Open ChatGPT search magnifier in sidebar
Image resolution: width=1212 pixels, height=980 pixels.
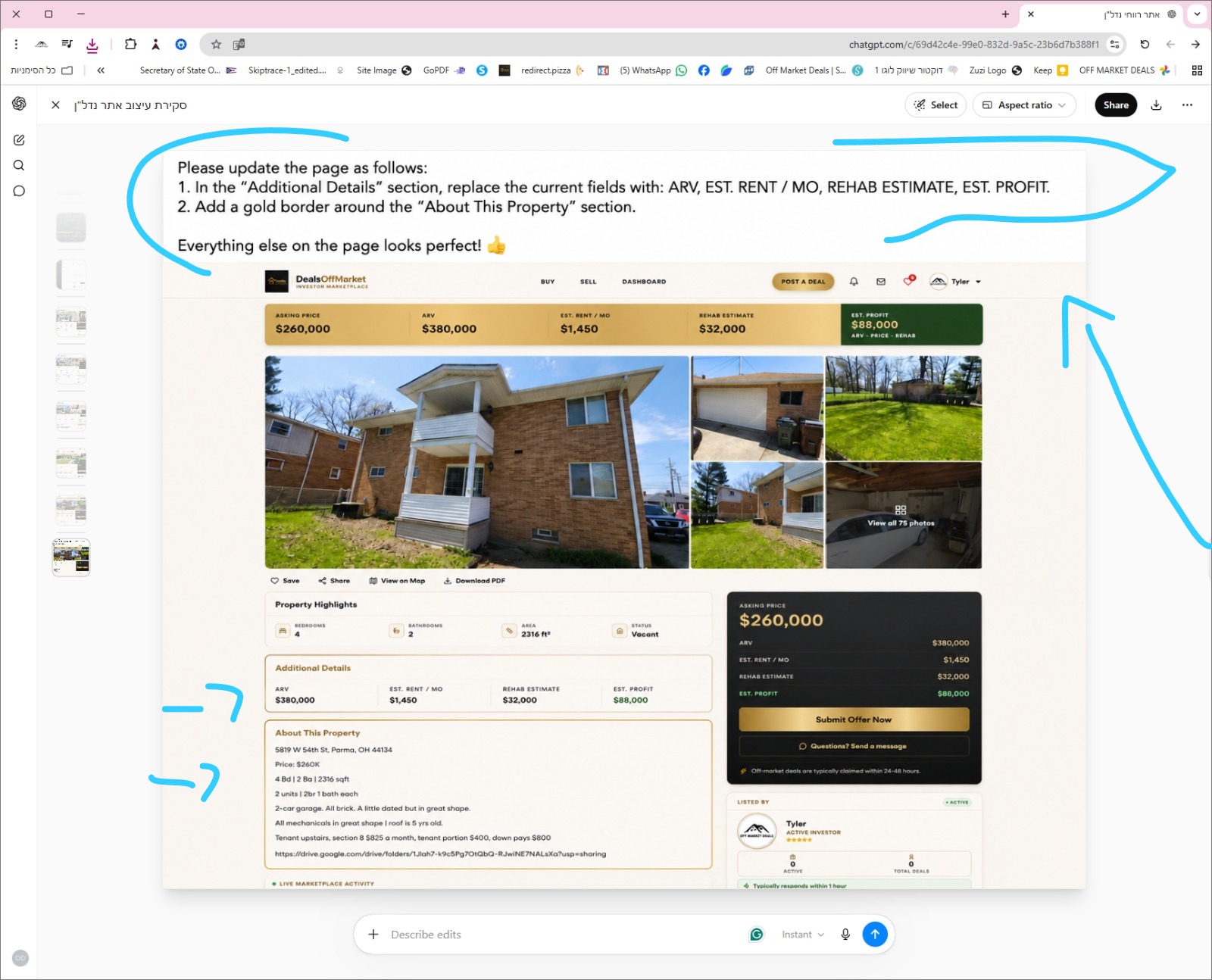point(19,165)
